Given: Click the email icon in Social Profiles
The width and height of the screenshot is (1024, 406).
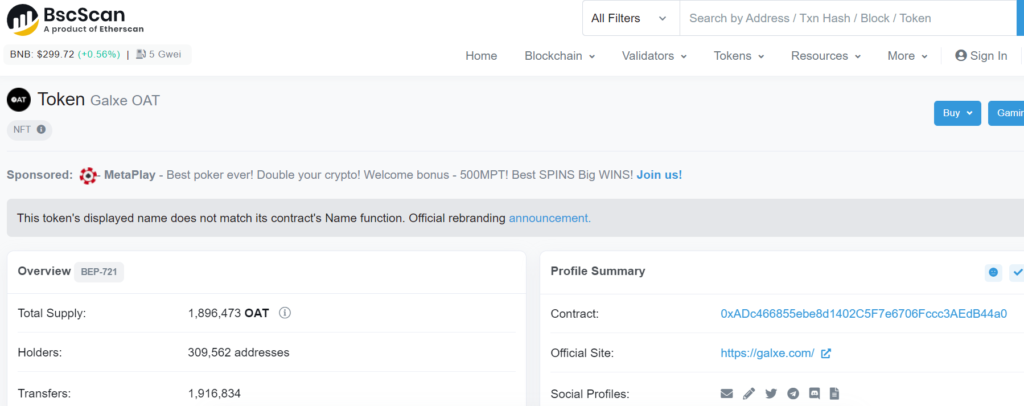Looking at the screenshot, I should [x=727, y=393].
